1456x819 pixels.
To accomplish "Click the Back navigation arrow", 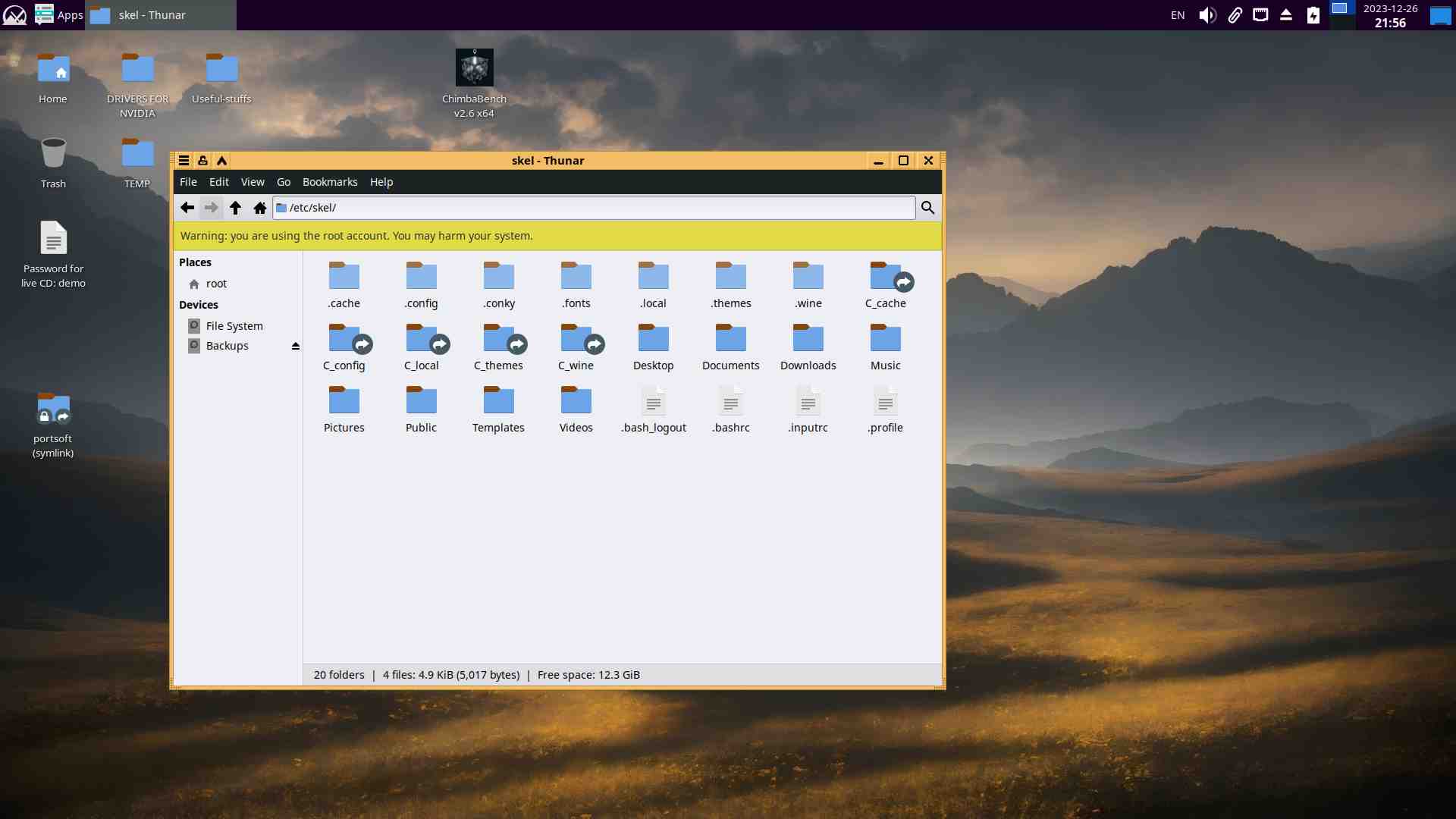I will pos(187,208).
